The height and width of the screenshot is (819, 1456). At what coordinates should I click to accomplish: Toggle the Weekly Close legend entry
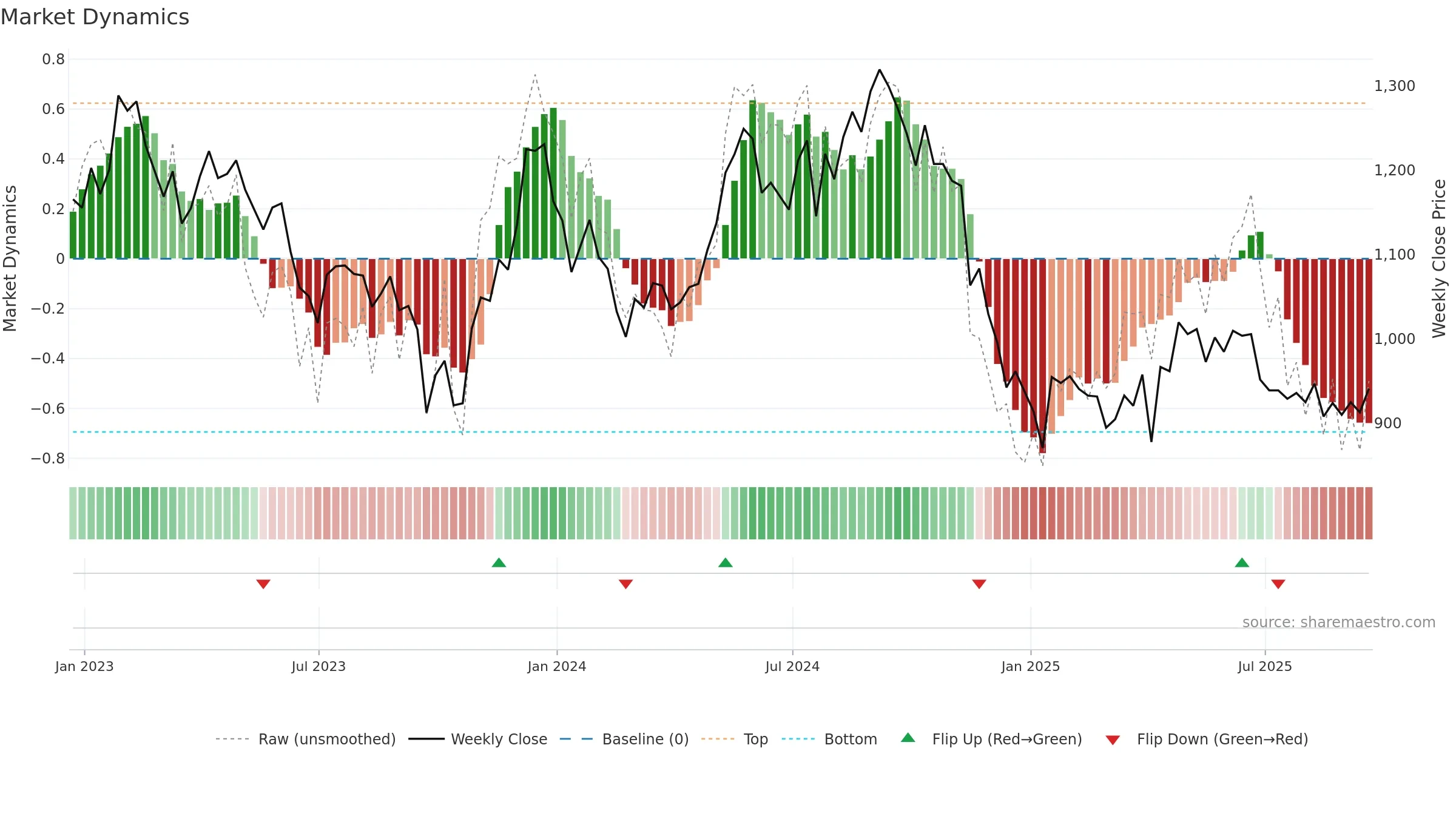click(x=477, y=739)
